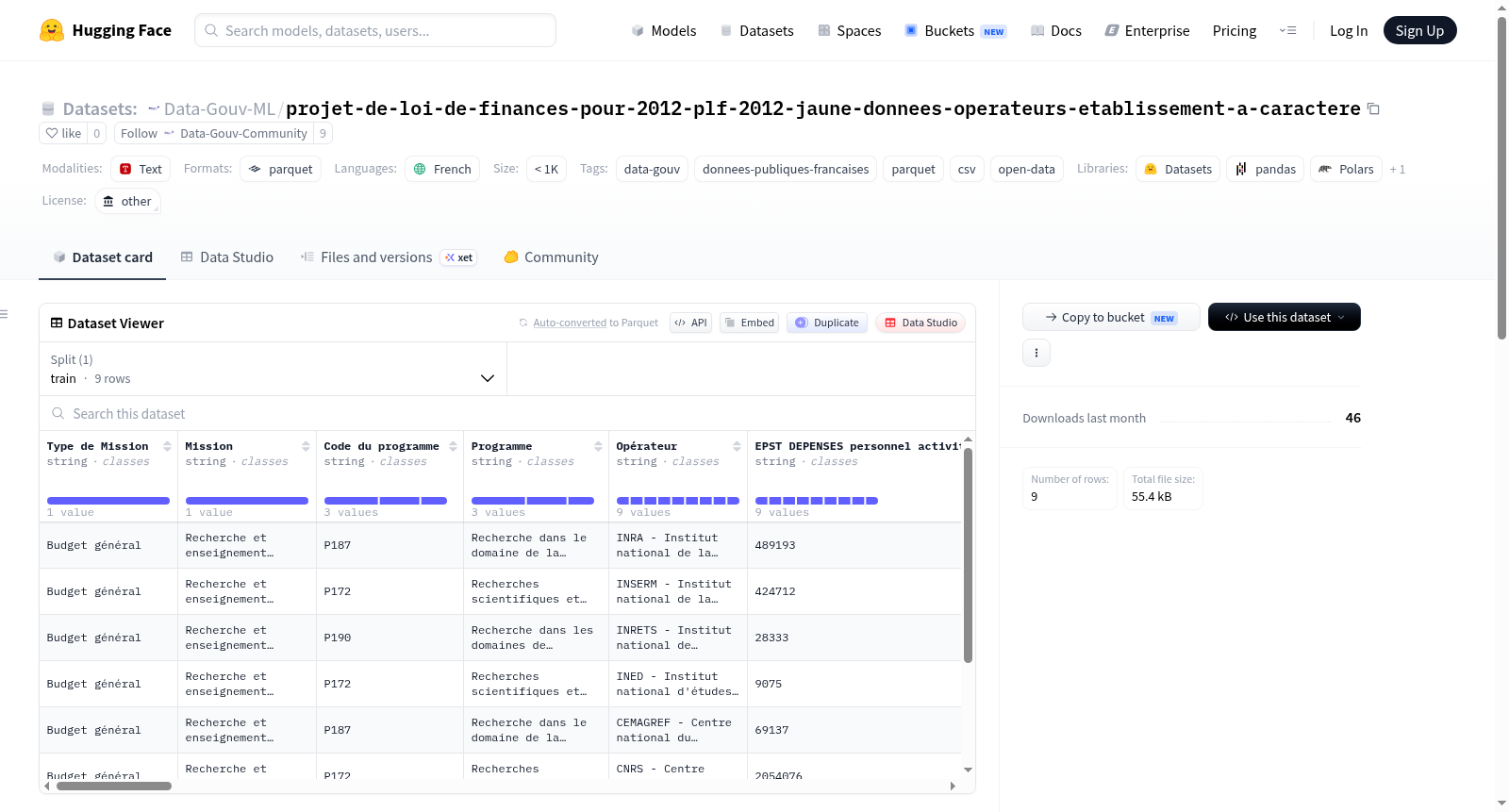Click the table horizontal scrollbar
The image size is (1509, 812).
[x=114, y=786]
